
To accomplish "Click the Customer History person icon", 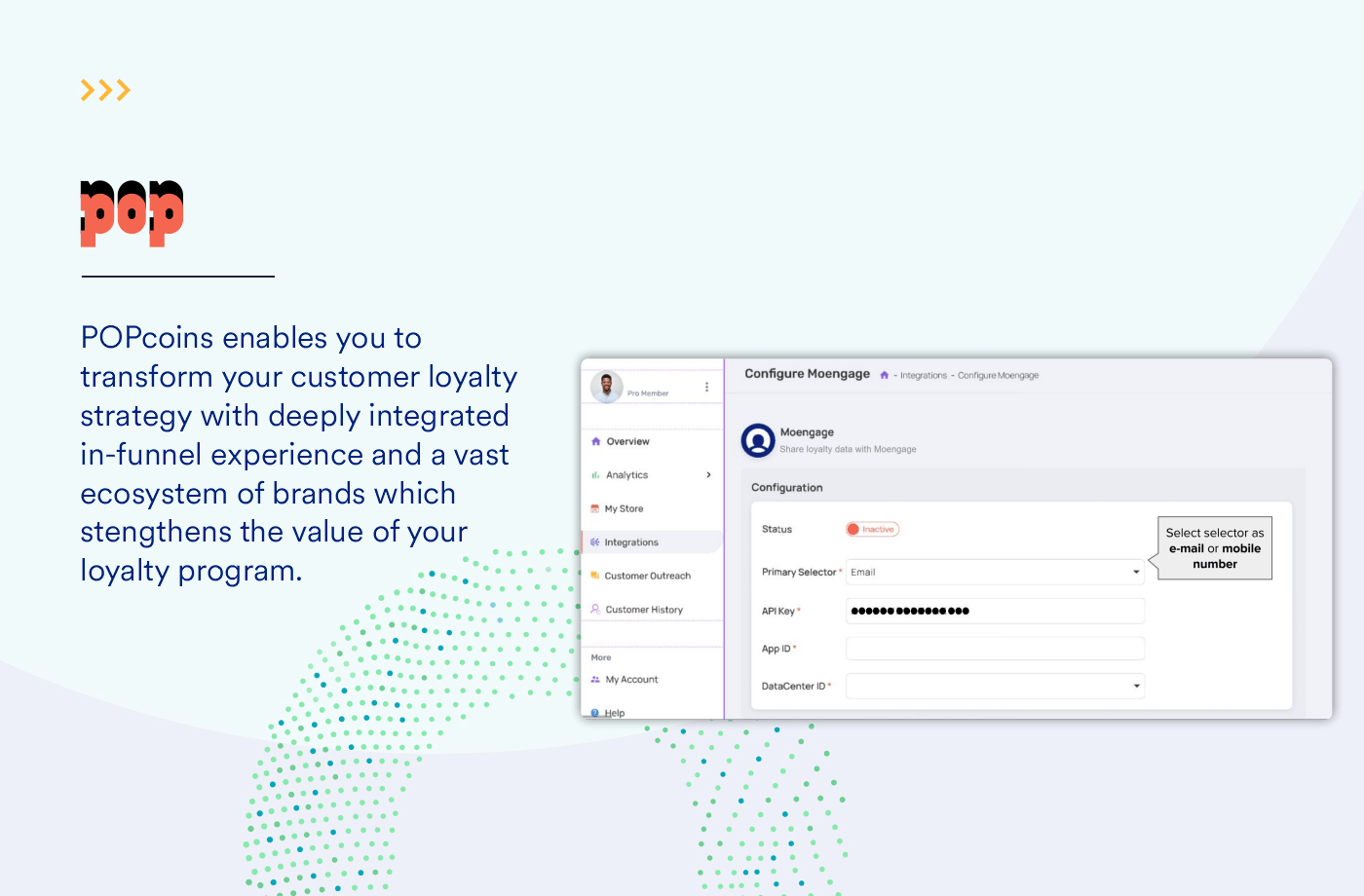I will pos(595,609).
